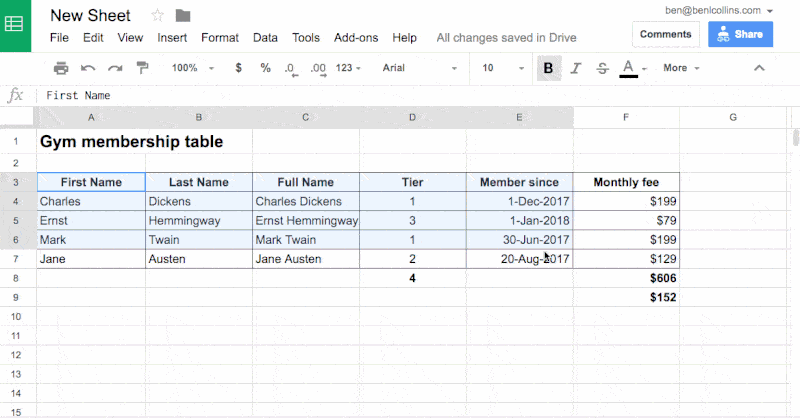Apply currency format with dollar icon

click(x=238, y=68)
